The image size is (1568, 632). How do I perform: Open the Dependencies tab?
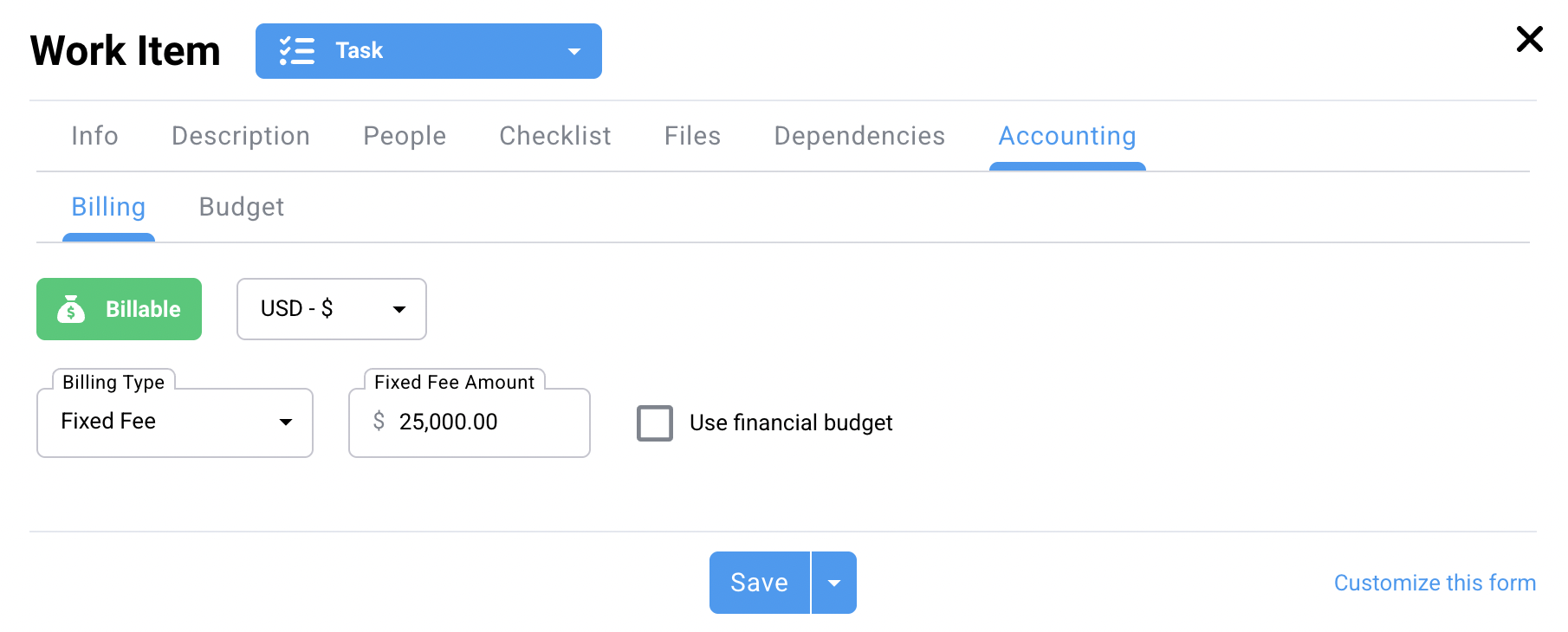(x=859, y=136)
